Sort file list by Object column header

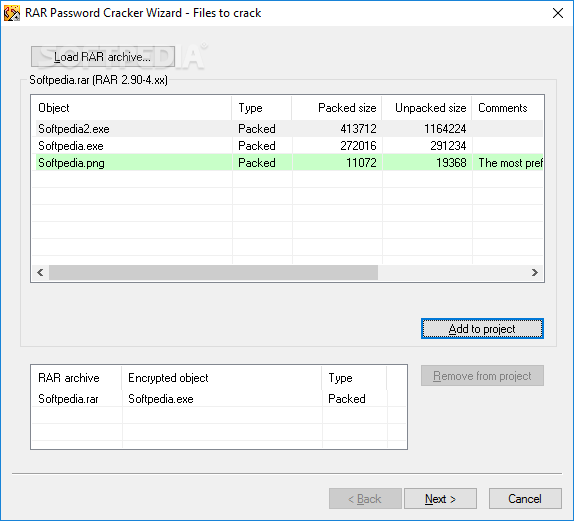pyautogui.click(x=131, y=108)
